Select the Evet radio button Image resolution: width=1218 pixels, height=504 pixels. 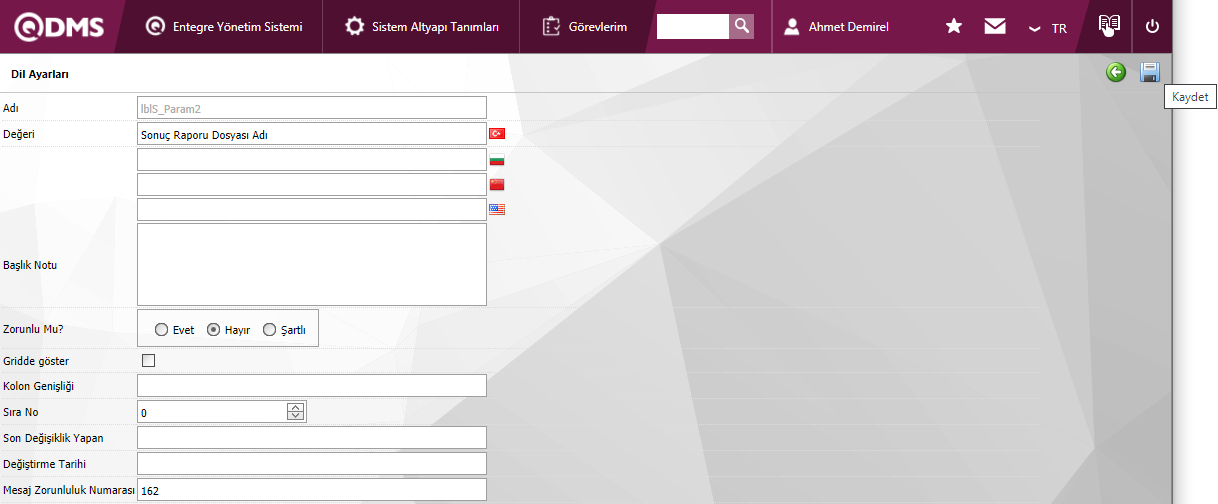[x=161, y=330]
